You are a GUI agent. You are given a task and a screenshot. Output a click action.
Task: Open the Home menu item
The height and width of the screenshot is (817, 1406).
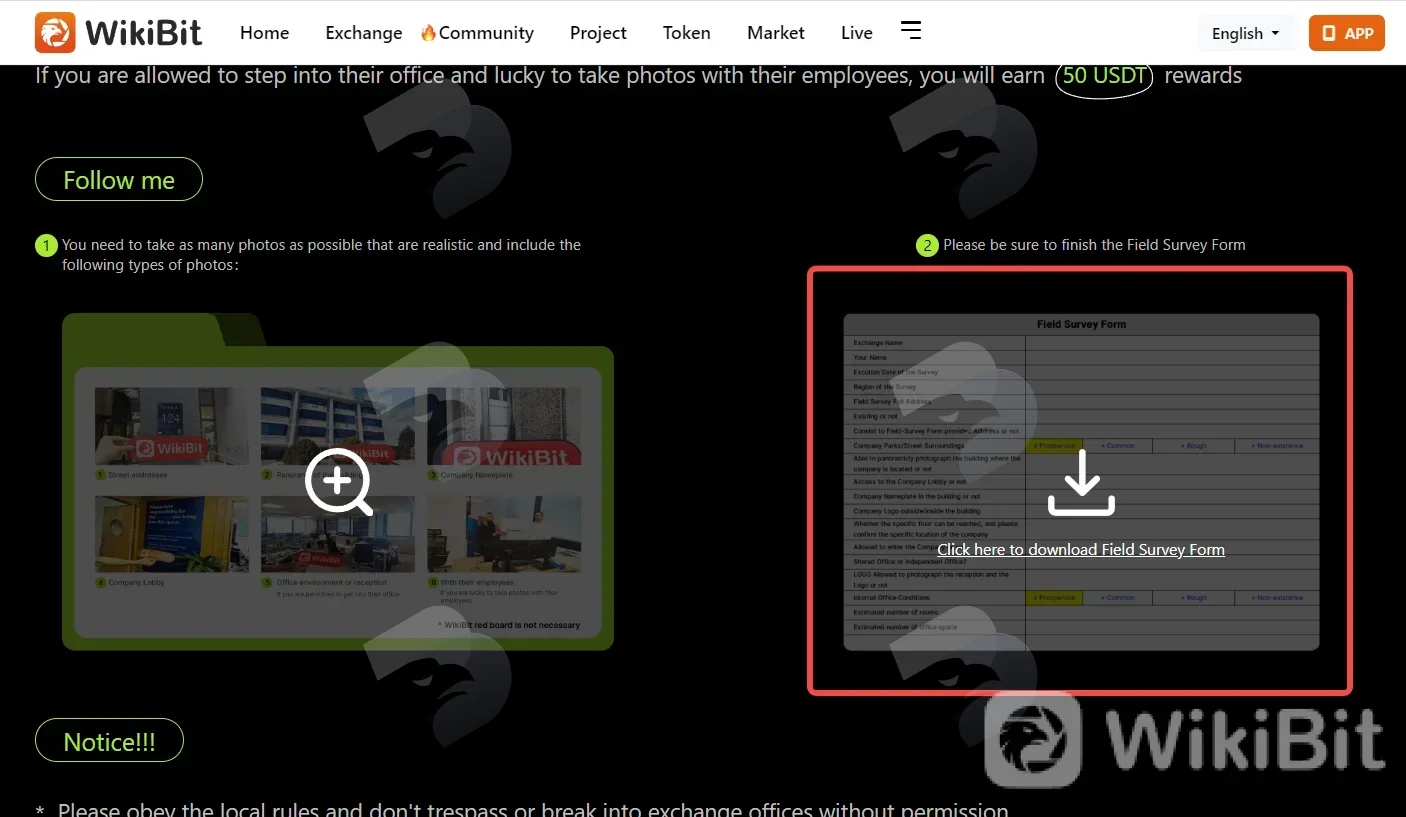(x=264, y=33)
